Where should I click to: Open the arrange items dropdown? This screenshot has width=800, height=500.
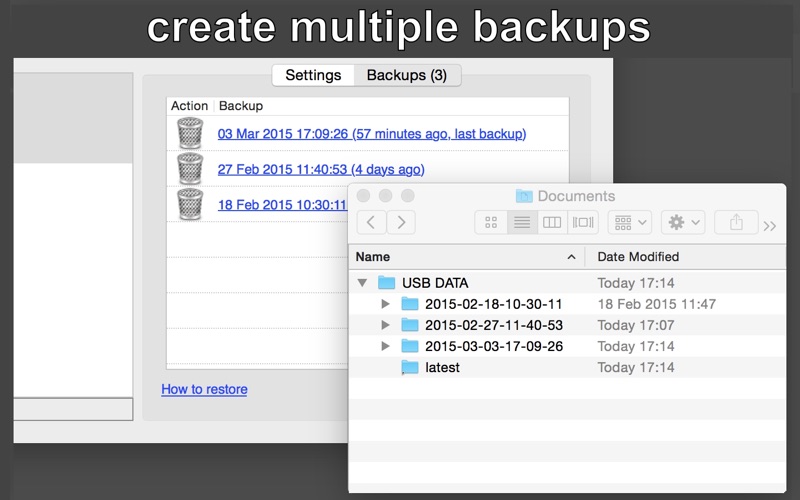630,222
